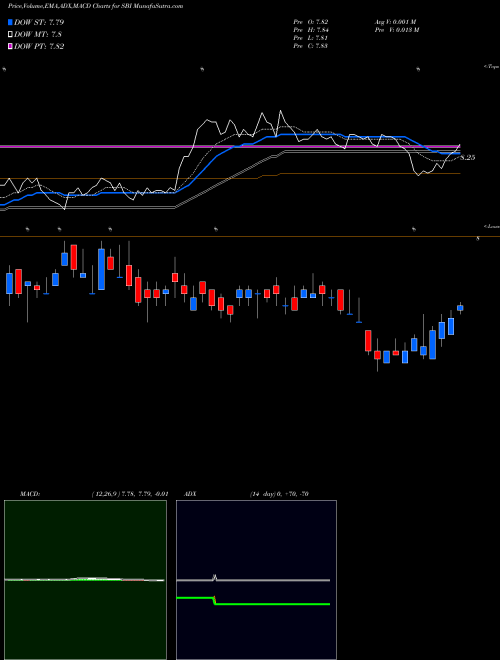This screenshot has height=660, width=500.
Task: Select the 'DOW ST: 7.79' legend label
Action: (39, 22)
